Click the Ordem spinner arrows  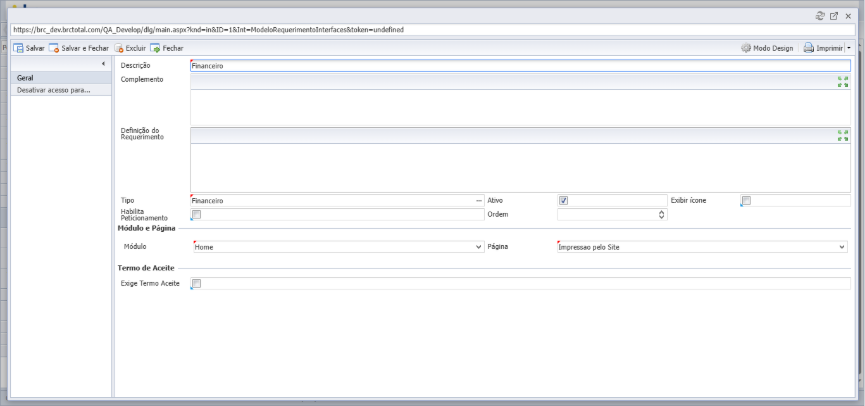pyautogui.click(x=661, y=215)
